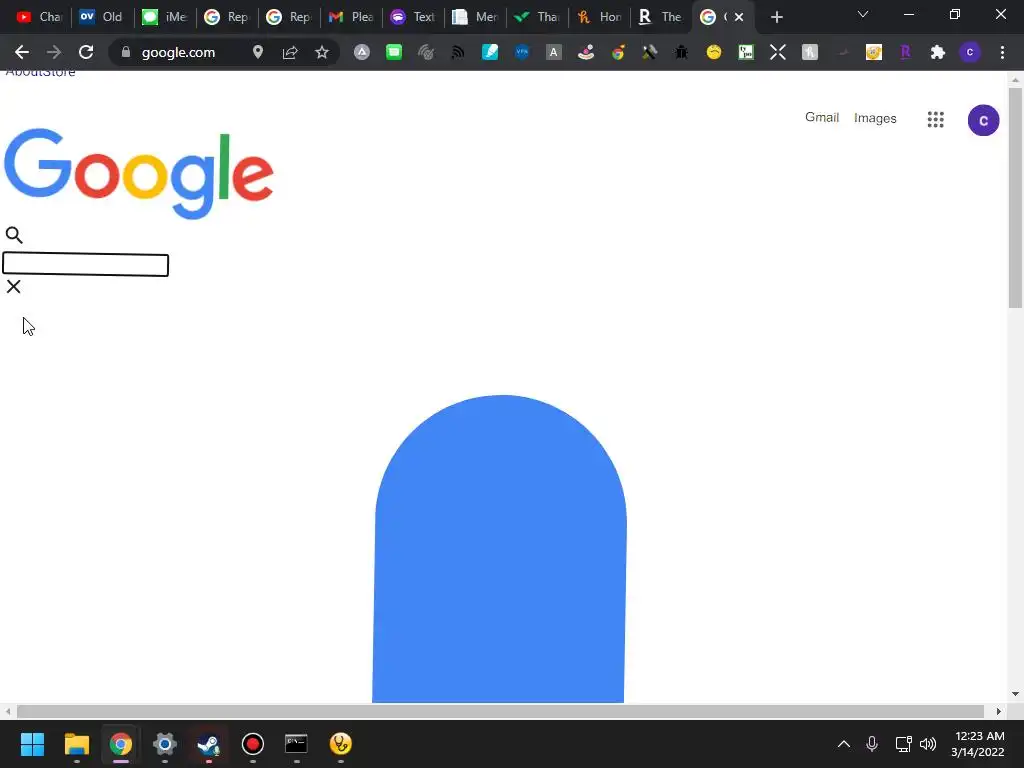
Task: Open File Explorer from the taskbar
Action: tap(76, 744)
